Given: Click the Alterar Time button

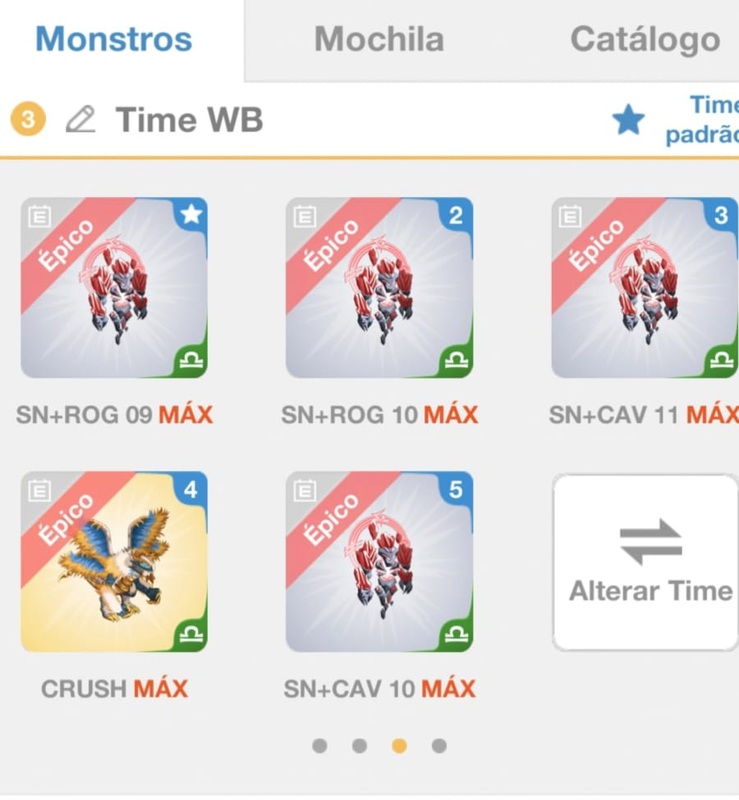Looking at the screenshot, I should click(x=646, y=562).
